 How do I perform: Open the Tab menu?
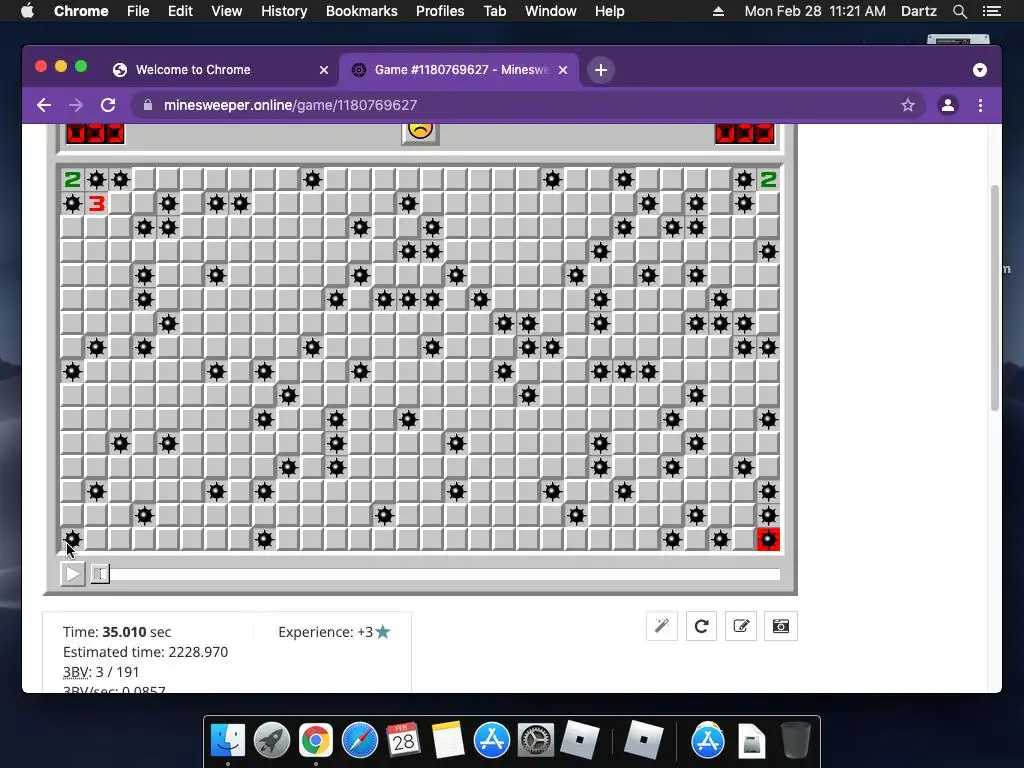click(494, 11)
